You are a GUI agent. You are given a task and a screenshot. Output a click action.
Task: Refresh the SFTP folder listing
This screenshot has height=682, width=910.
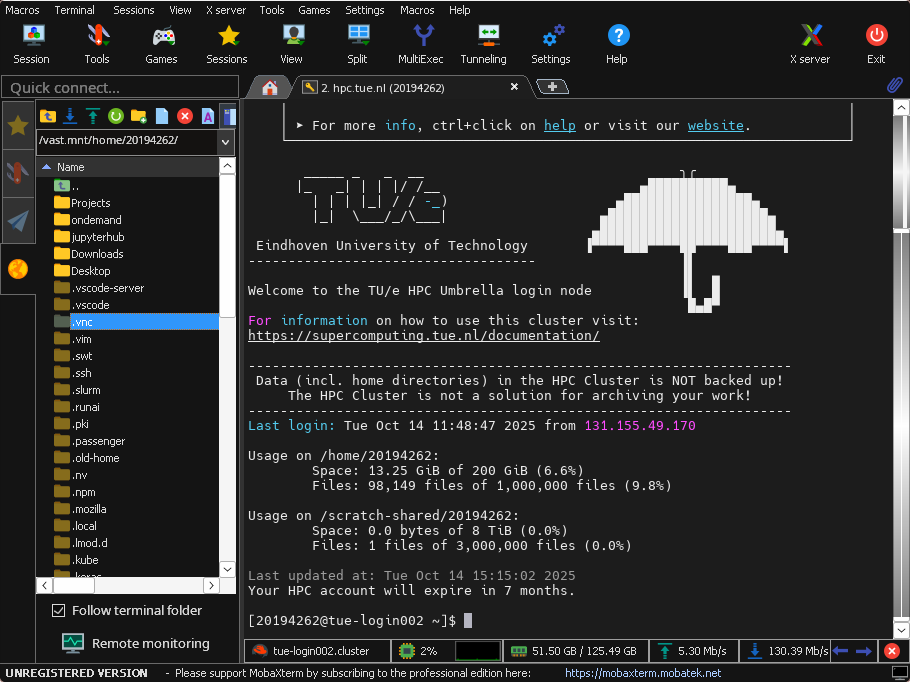[115, 116]
